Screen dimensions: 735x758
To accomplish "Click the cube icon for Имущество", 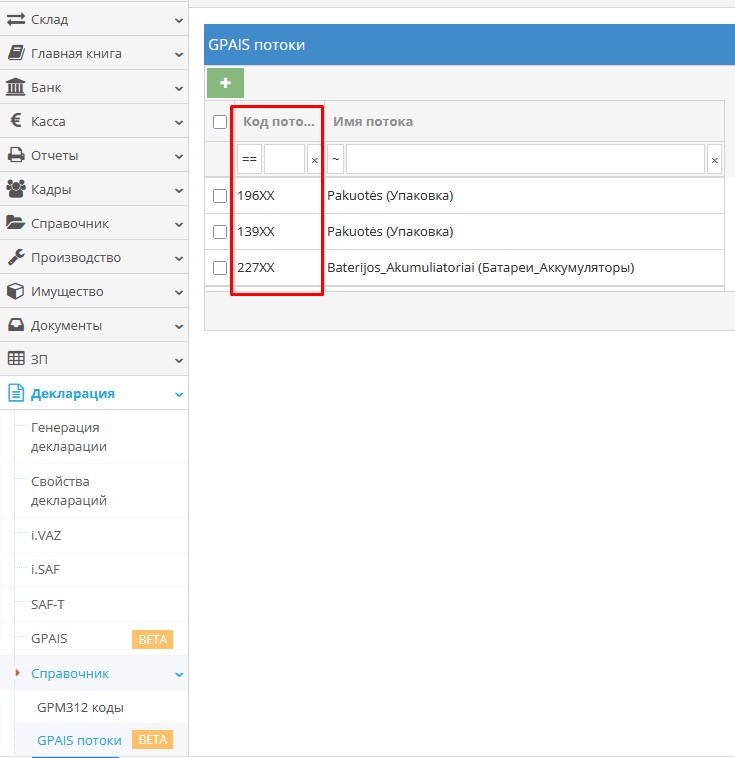I will [16, 291].
